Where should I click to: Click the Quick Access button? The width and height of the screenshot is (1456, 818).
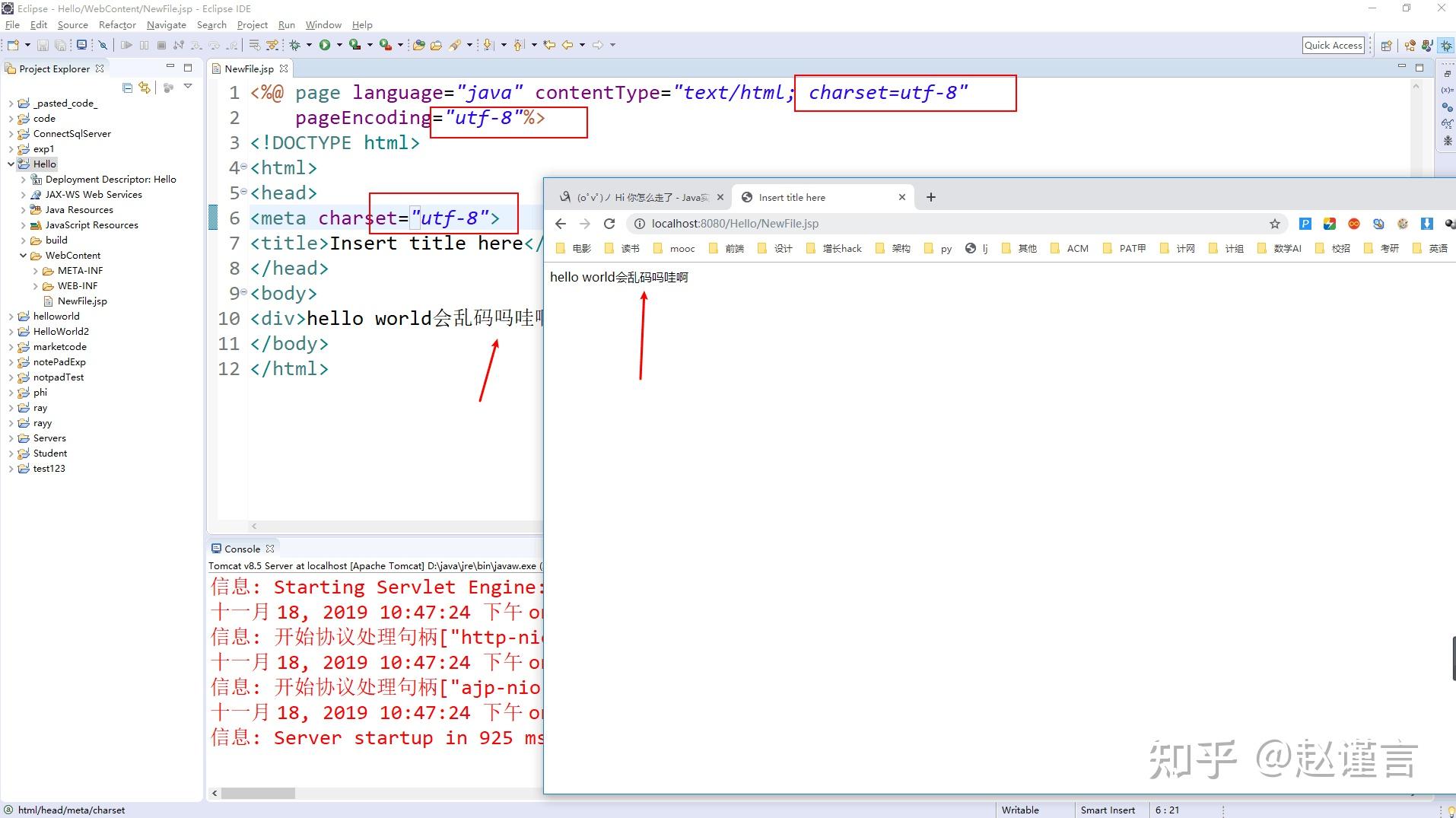pyautogui.click(x=1334, y=45)
